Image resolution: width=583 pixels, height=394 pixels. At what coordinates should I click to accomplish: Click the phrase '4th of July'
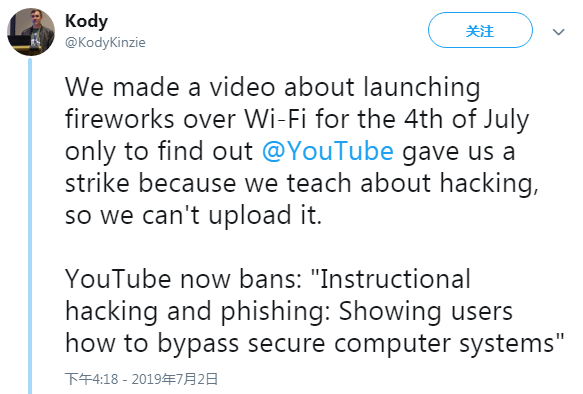tap(467, 120)
